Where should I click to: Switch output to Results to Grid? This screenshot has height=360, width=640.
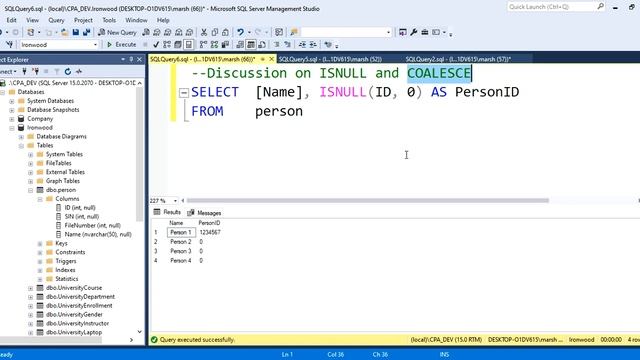pos(251,44)
